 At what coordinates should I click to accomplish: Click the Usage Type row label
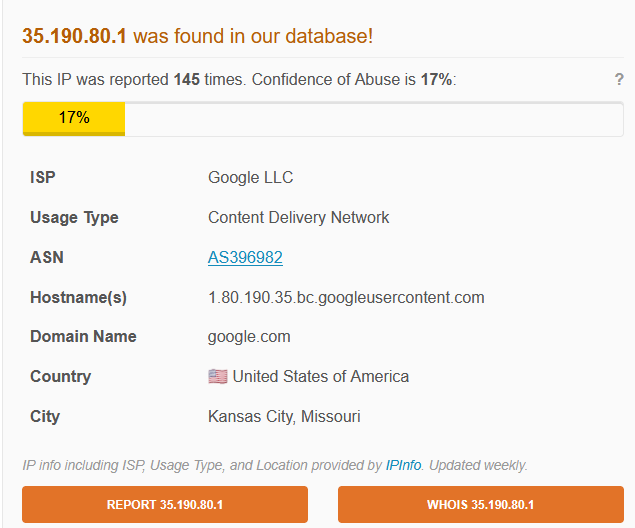(x=74, y=218)
